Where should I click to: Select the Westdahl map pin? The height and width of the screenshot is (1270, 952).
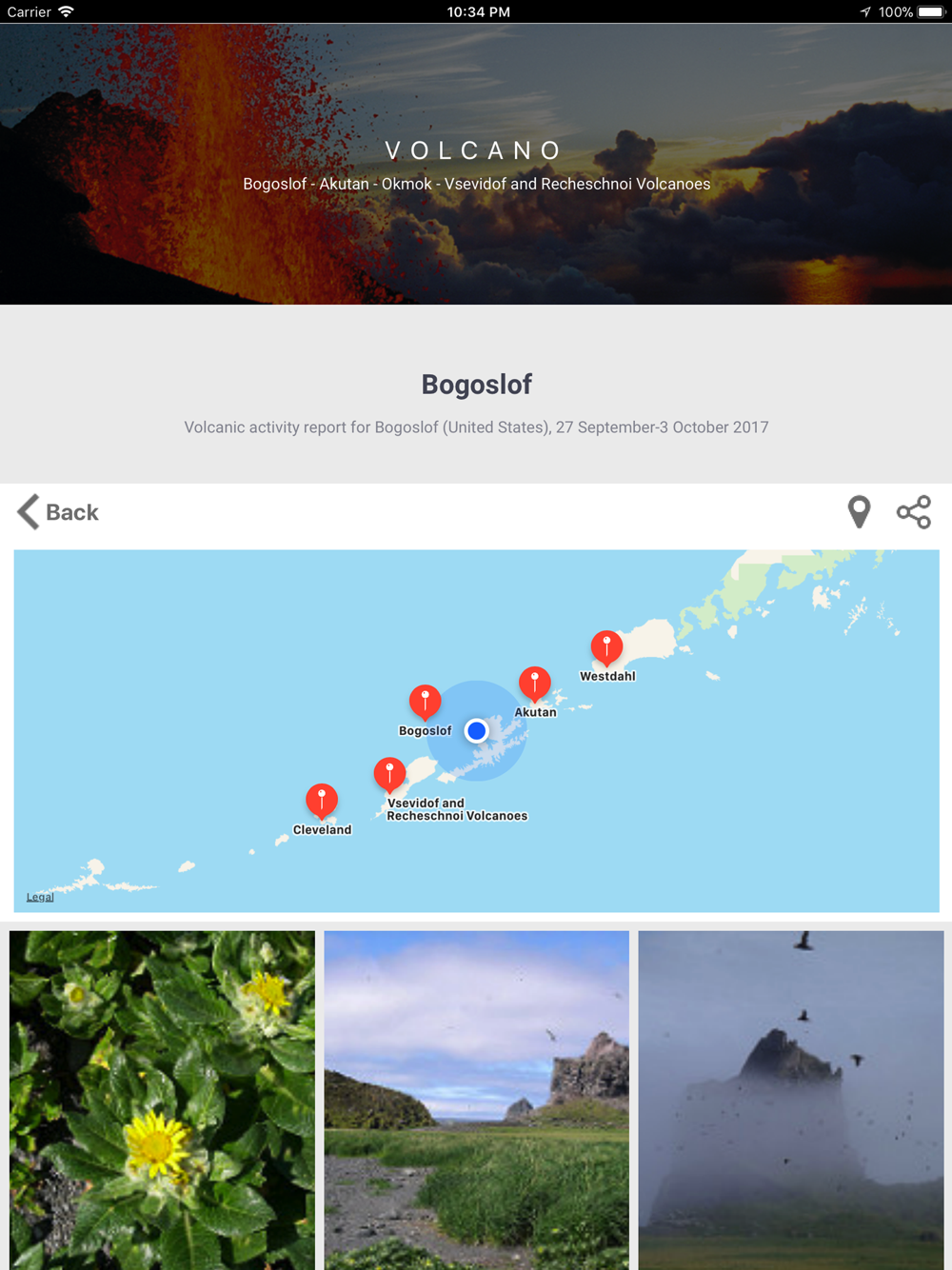(x=606, y=648)
